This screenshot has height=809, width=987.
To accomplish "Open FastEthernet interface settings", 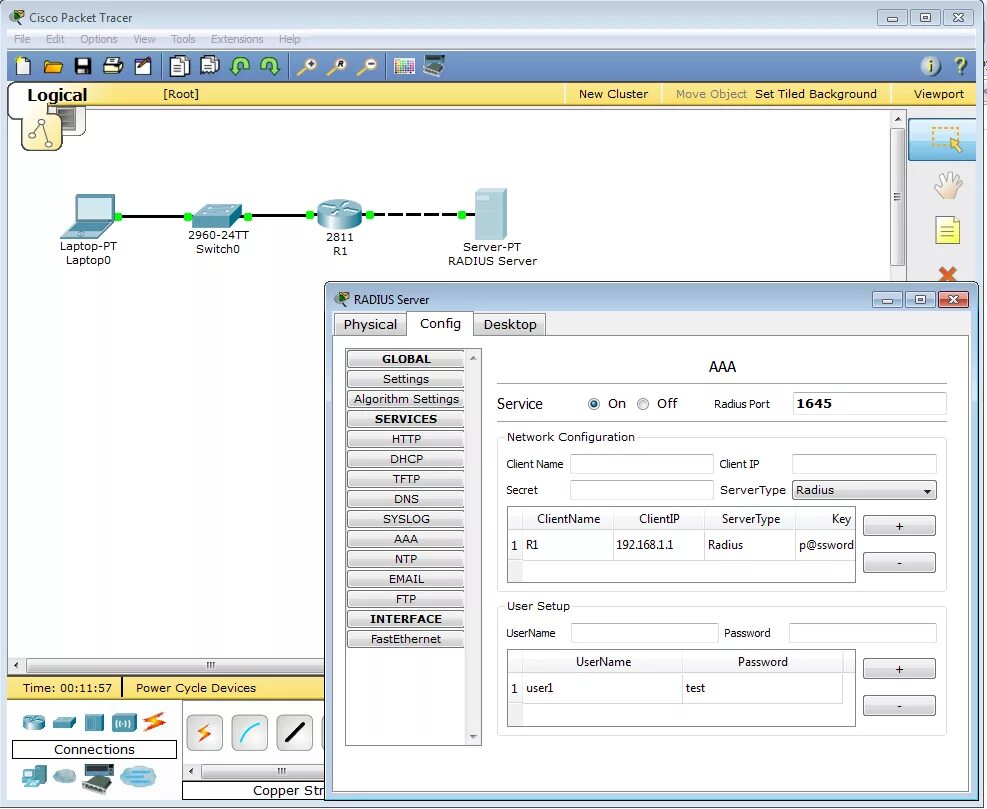I will 405,639.
